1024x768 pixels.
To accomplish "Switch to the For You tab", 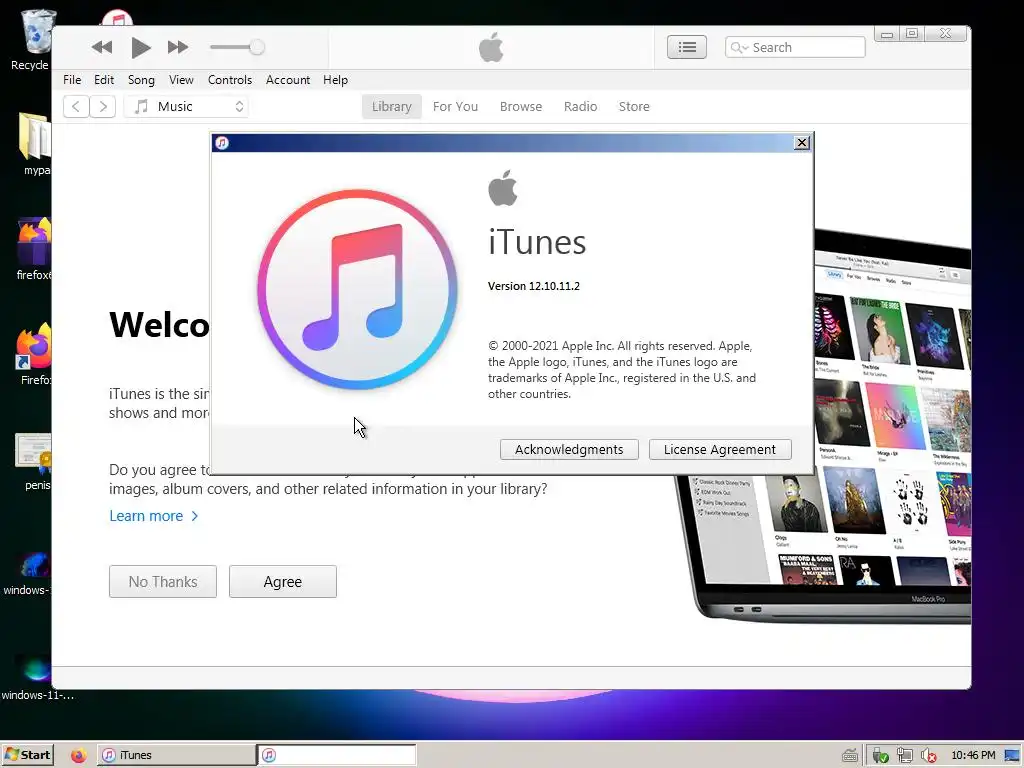I will 455,106.
